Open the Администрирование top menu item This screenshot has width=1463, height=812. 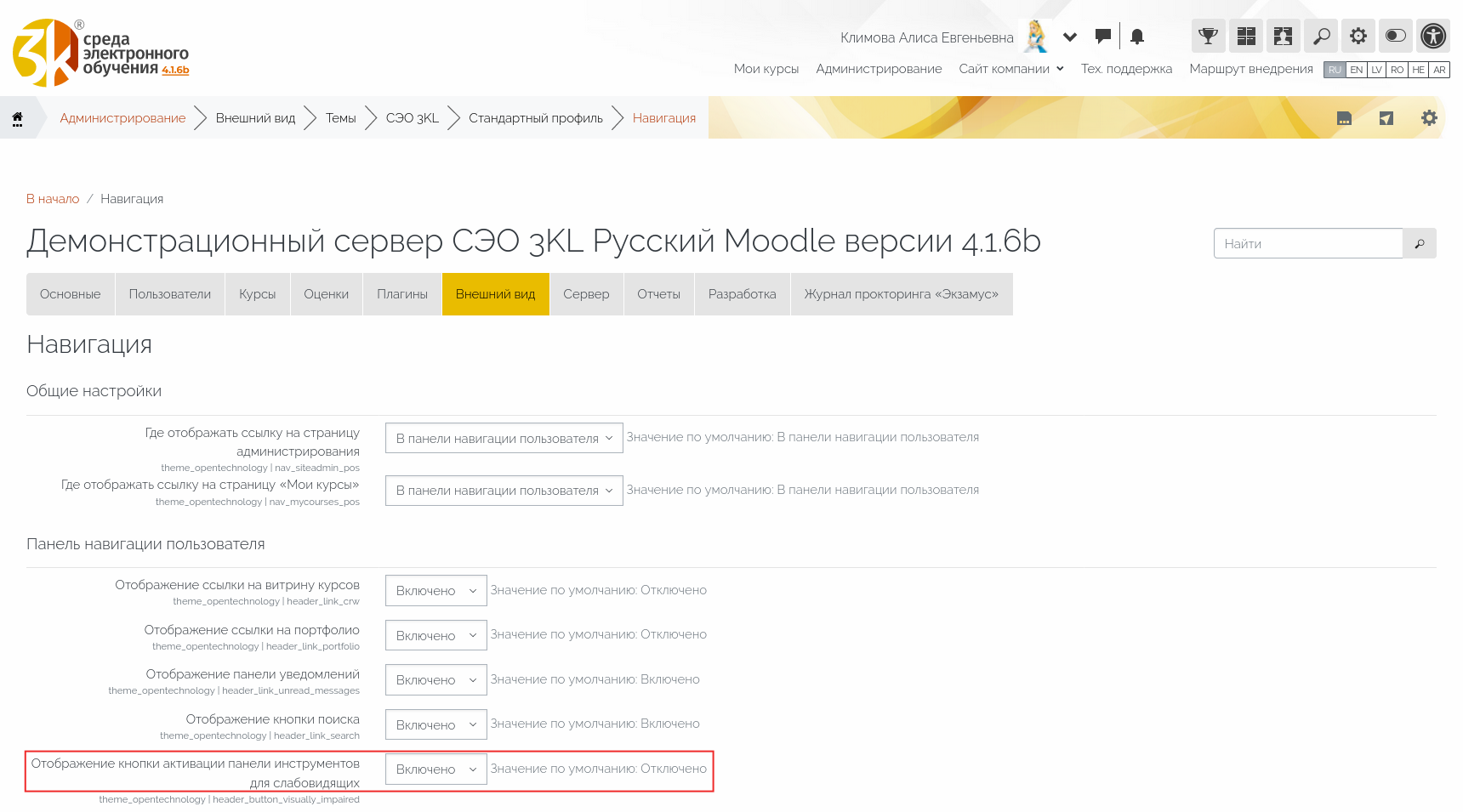pyautogui.click(x=879, y=69)
